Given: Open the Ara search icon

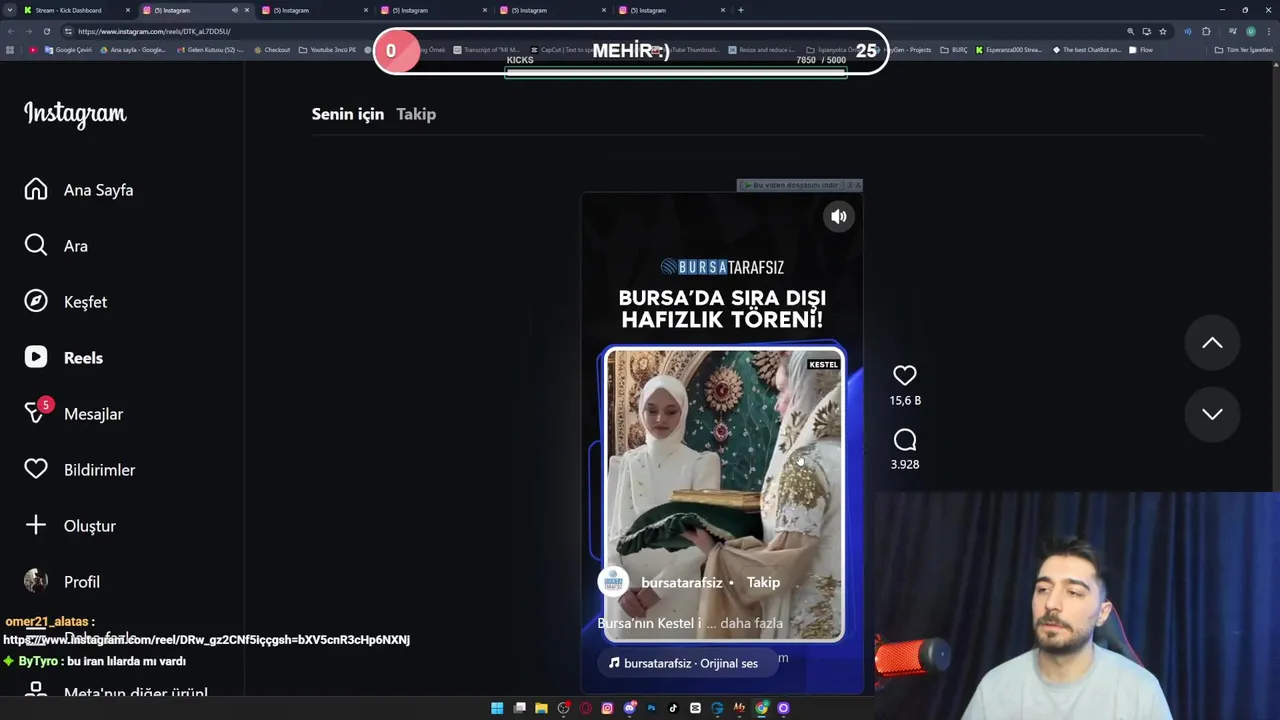Looking at the screenshot, I should click(36, 246).
